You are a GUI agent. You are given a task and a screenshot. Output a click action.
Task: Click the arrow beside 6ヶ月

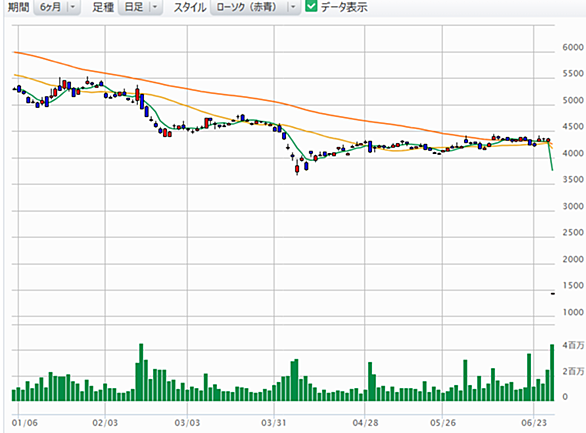[73, 7]
